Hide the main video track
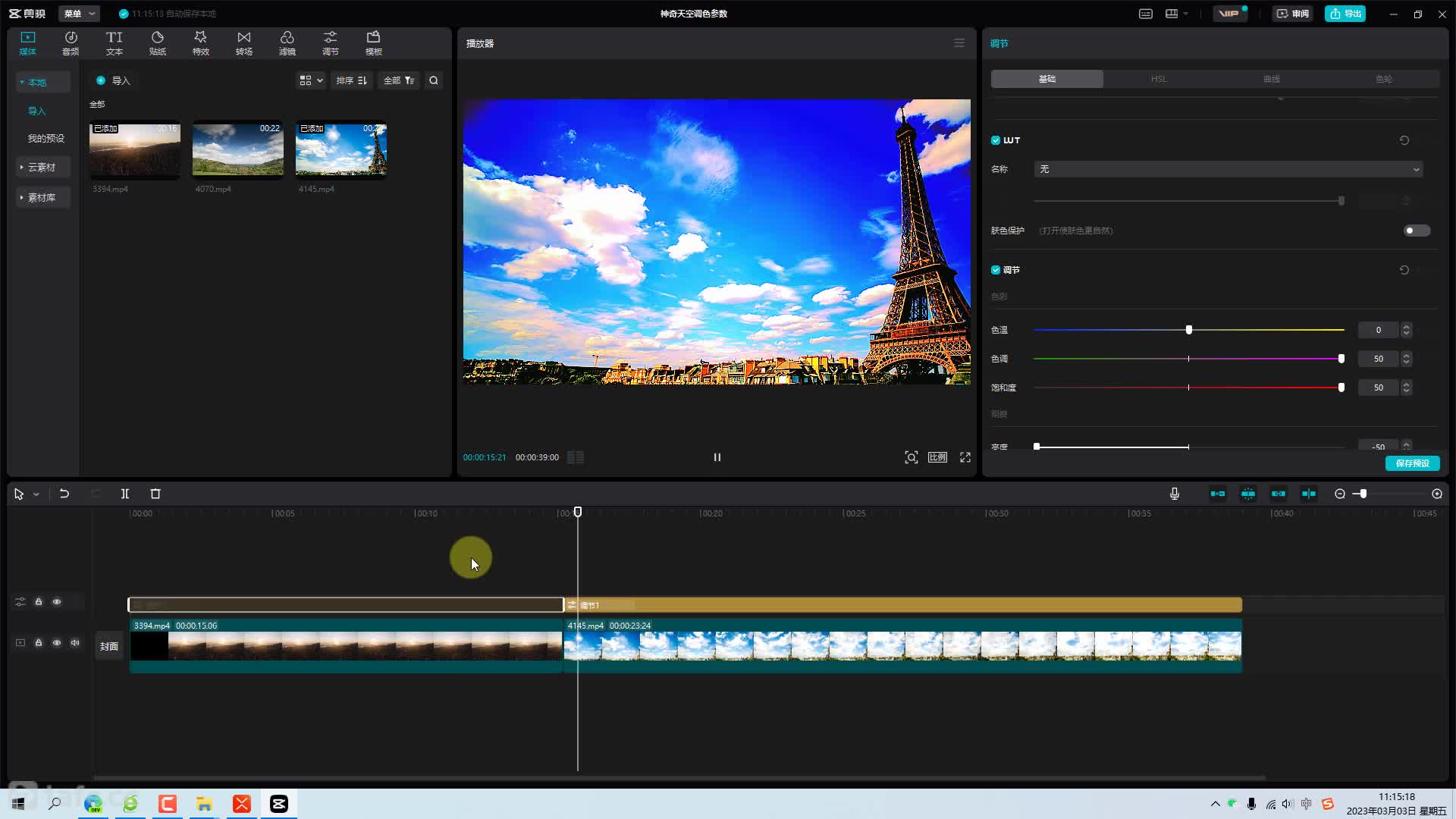 coord(57,642)
